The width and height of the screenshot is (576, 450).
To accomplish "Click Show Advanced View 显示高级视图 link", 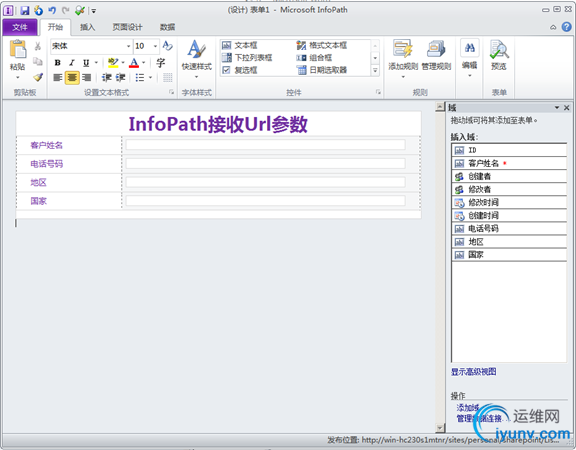I will coord(474,372).
